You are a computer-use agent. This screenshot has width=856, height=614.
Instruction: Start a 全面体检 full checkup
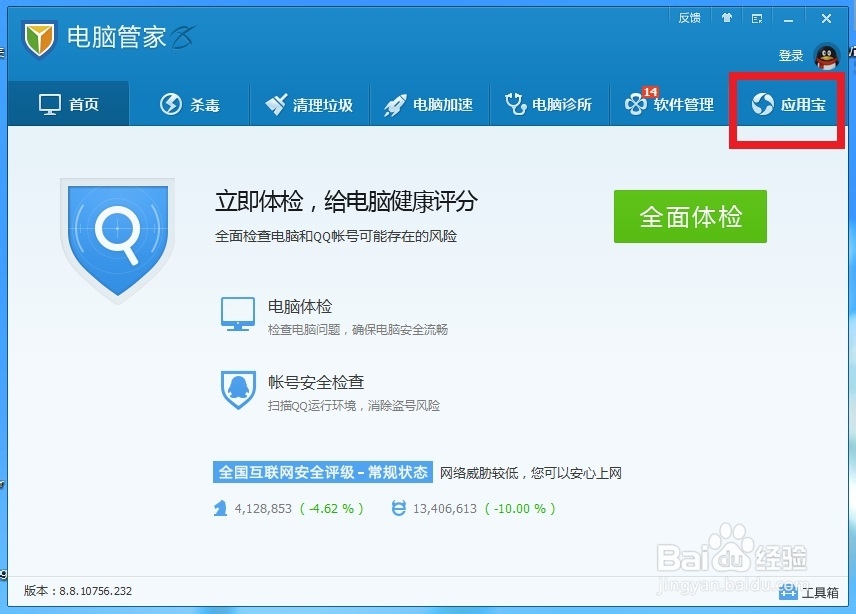click(x=690, y=217)
